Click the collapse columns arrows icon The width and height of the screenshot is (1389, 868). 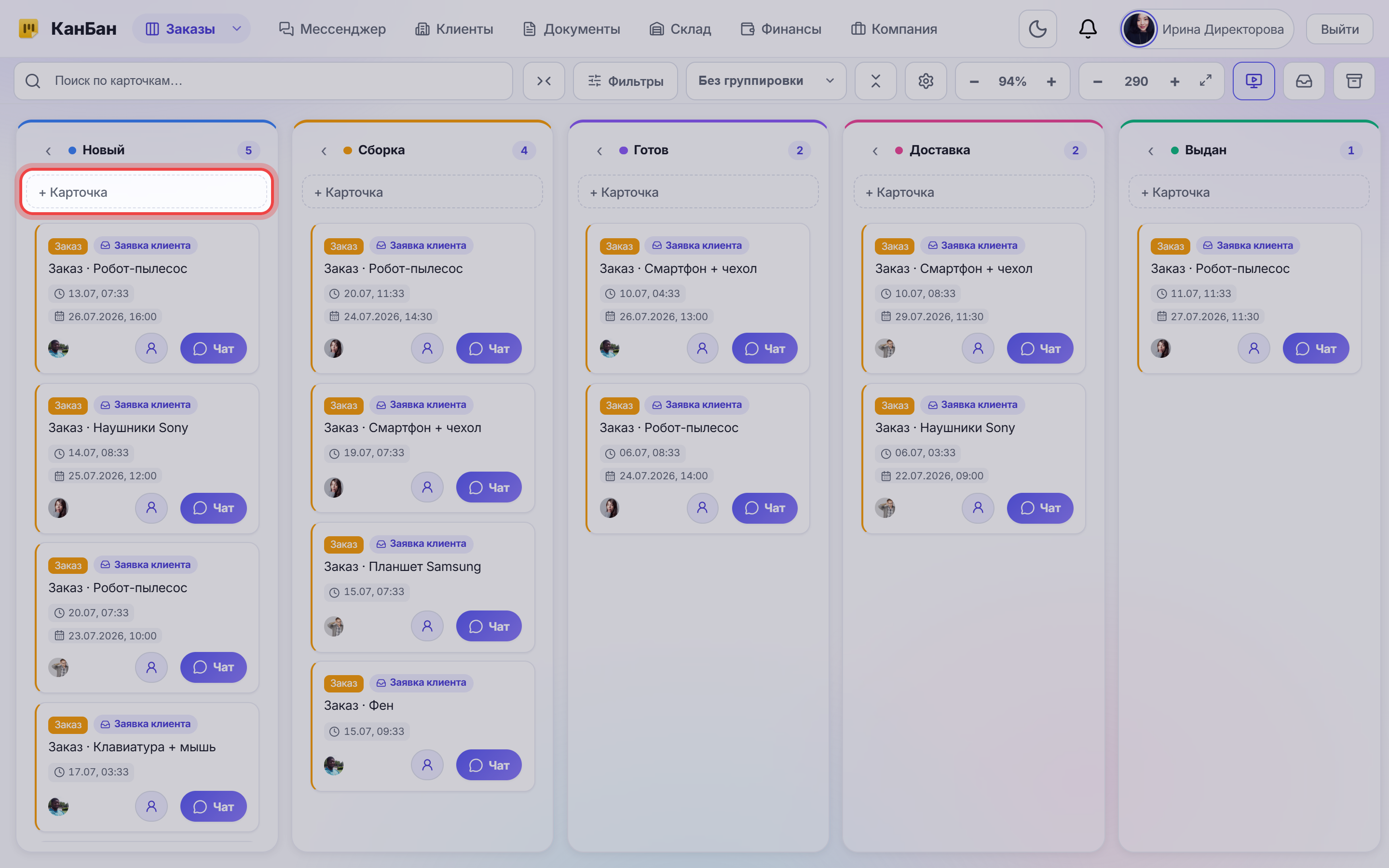pyautogui.click(x=544, y=81)
